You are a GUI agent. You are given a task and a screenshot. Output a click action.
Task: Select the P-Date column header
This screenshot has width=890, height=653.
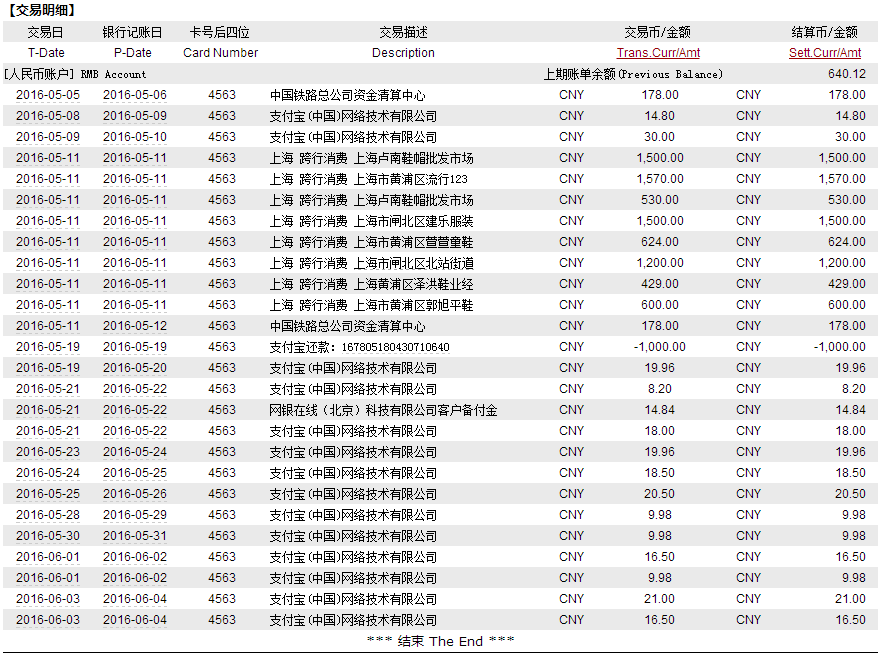[x=133, y=53]
